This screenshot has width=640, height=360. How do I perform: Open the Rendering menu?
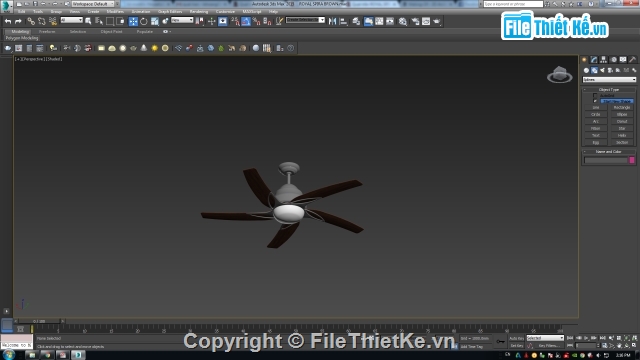199,12
